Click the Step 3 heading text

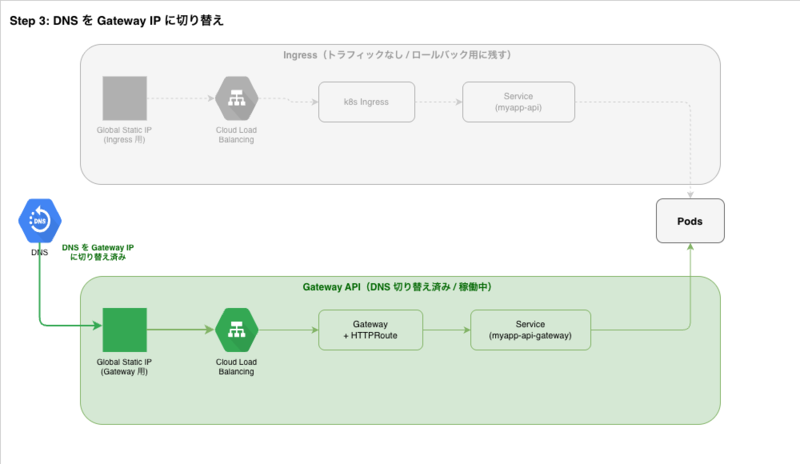[x=116, y=20]
